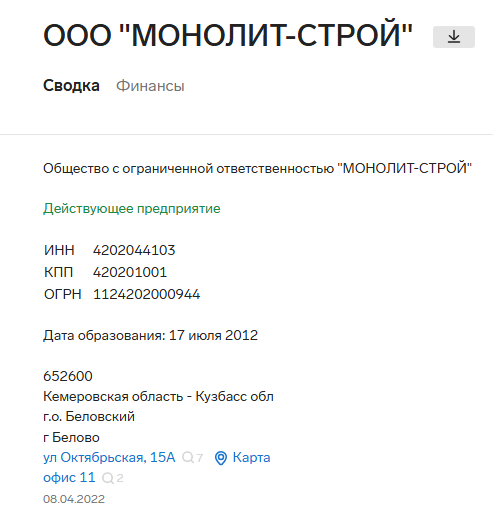Image resolution: width=493 pixels, height=524 pixels.
Task: Click the Дата образования: 17 июля 2012 line
Action: [150, 335]
